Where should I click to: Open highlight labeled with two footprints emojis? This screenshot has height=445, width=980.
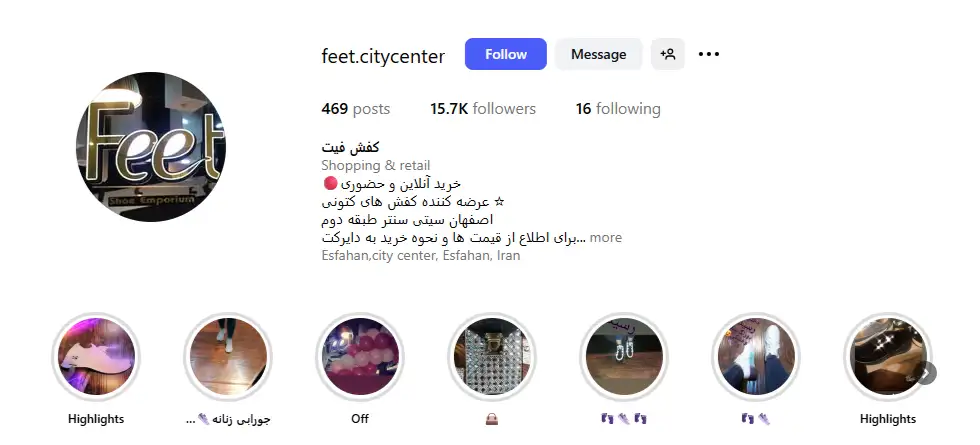pos(624,357)
